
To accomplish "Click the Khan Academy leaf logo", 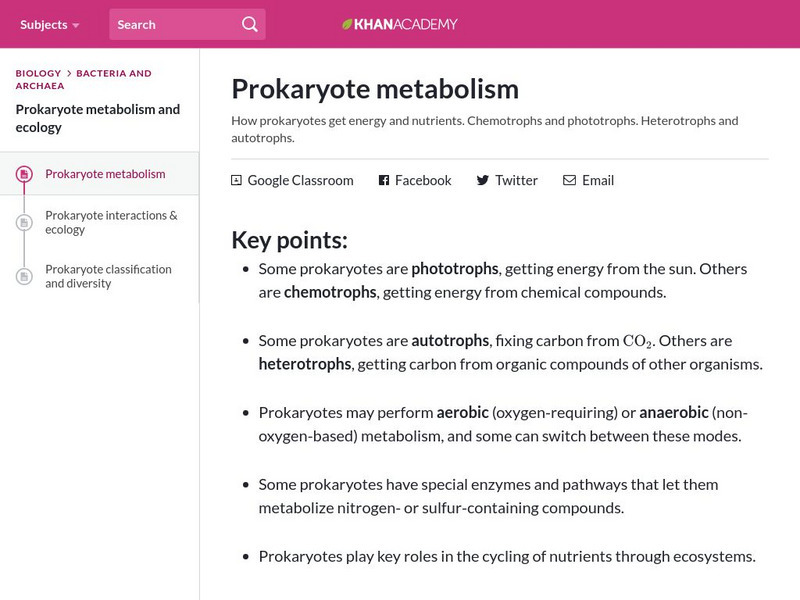I will [x=348, y=24].
